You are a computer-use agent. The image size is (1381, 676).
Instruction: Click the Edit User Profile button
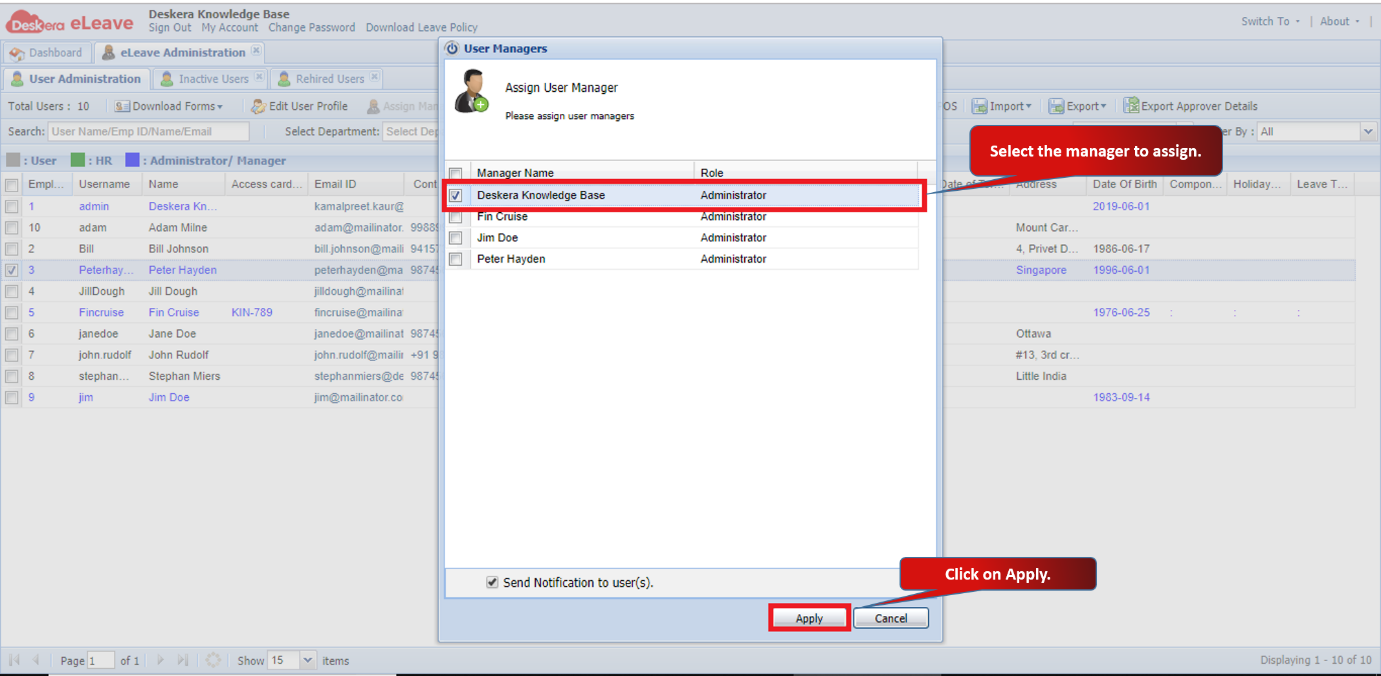coord(300,106)
